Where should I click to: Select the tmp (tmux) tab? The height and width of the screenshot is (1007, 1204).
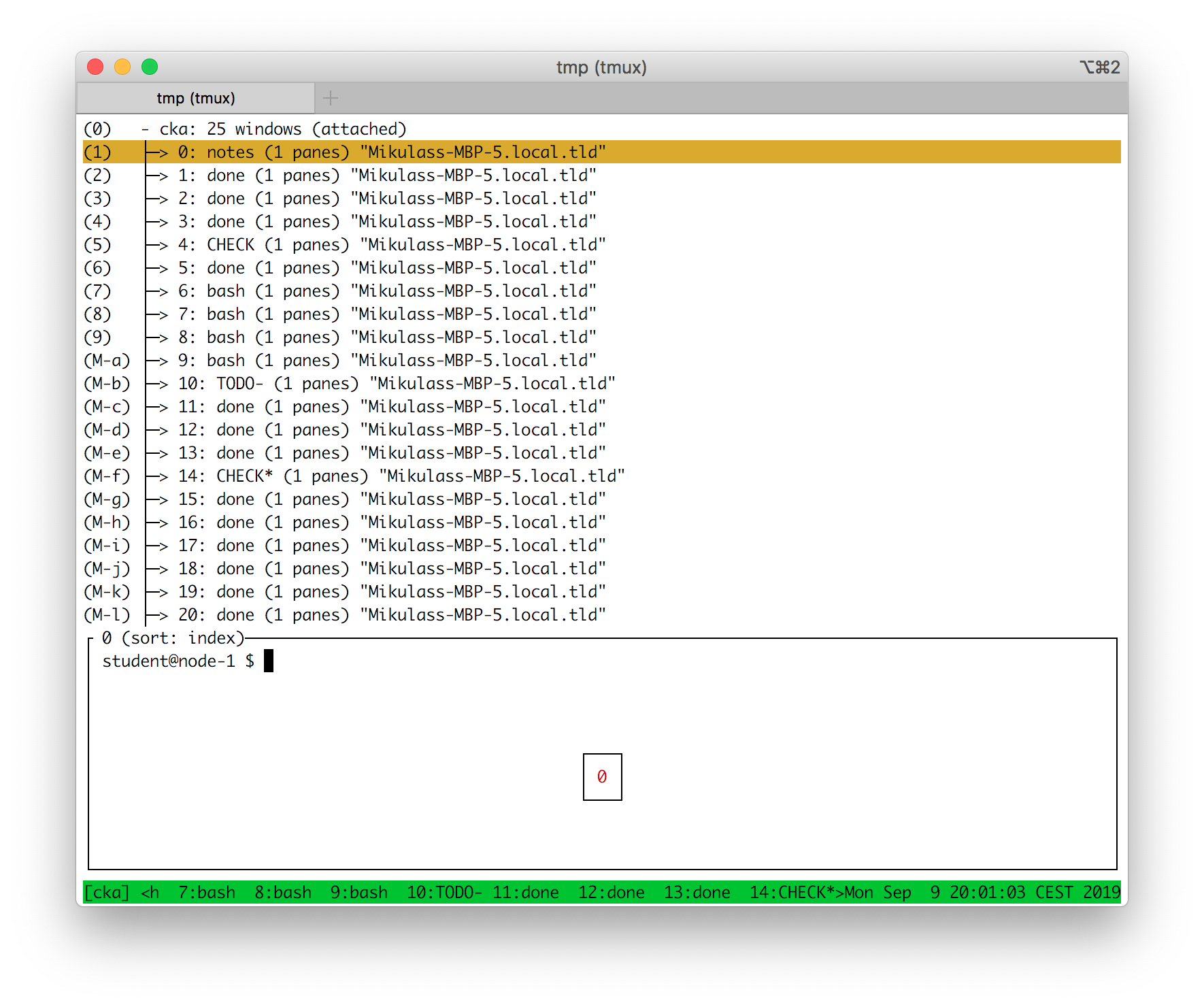(196, 98)
